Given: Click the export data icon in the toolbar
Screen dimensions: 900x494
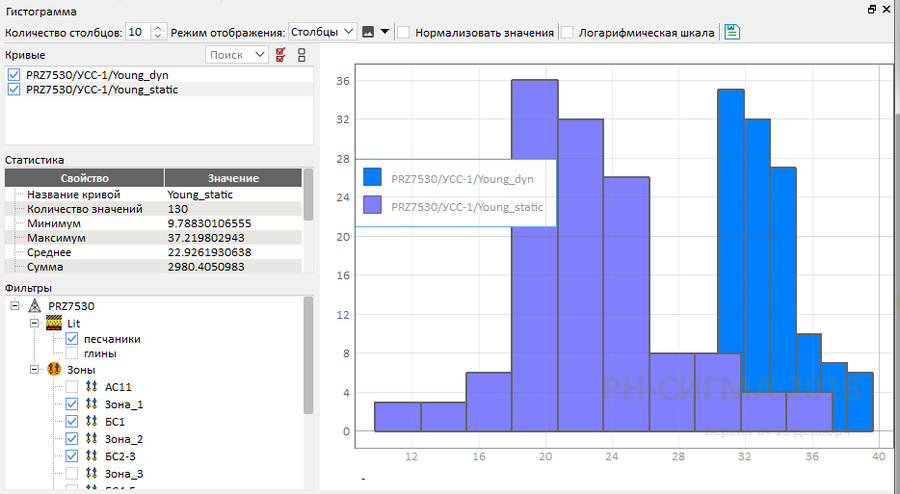Looking at the screenshot, I should pos(732,32).
